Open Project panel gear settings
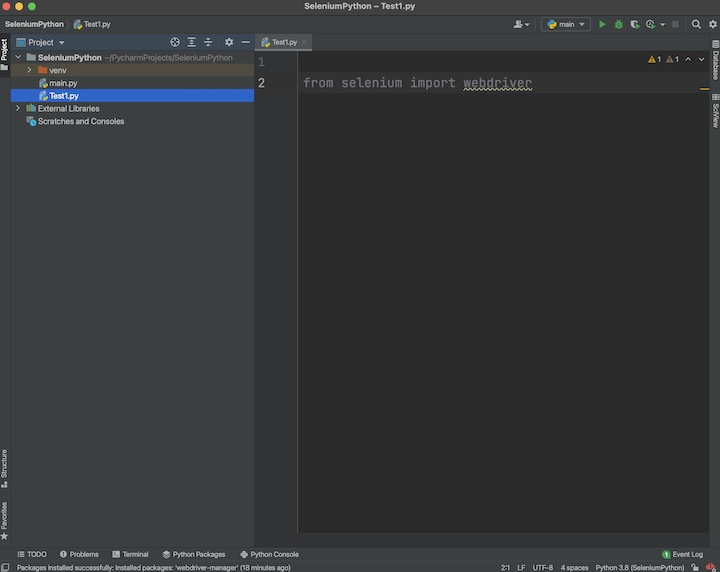Screen dimensions: 720x572 [229, 43]
